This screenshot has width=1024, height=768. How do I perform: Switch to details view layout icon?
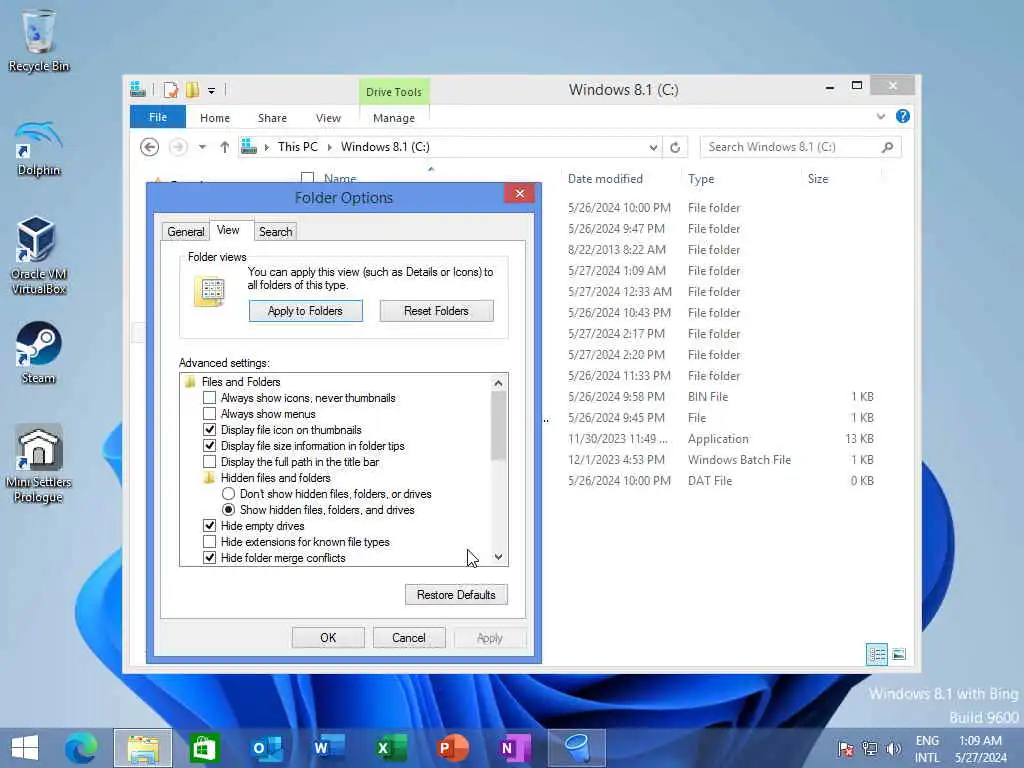(876, 654)
